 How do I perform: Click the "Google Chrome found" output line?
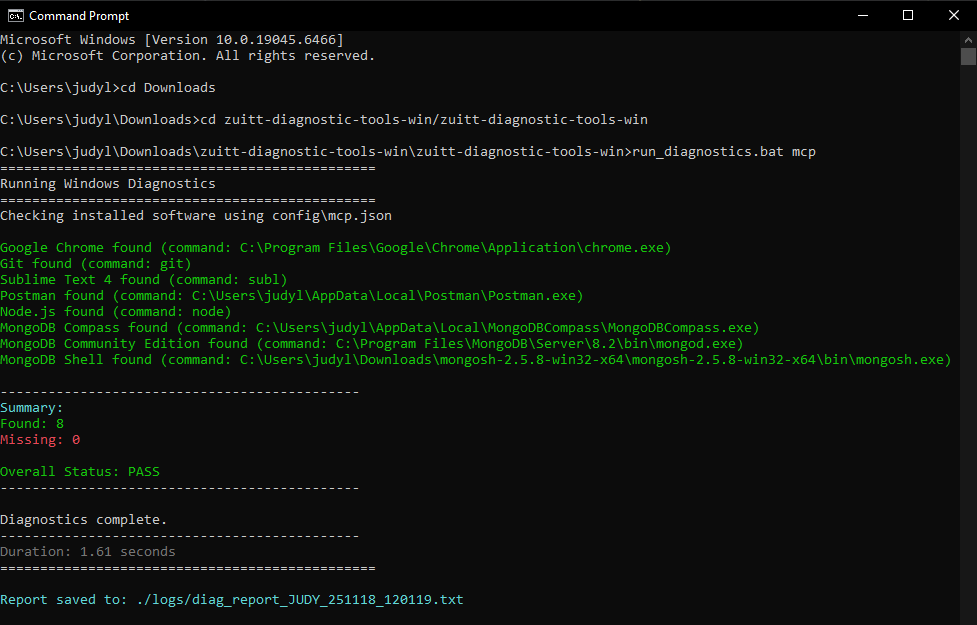coord(335,248)
